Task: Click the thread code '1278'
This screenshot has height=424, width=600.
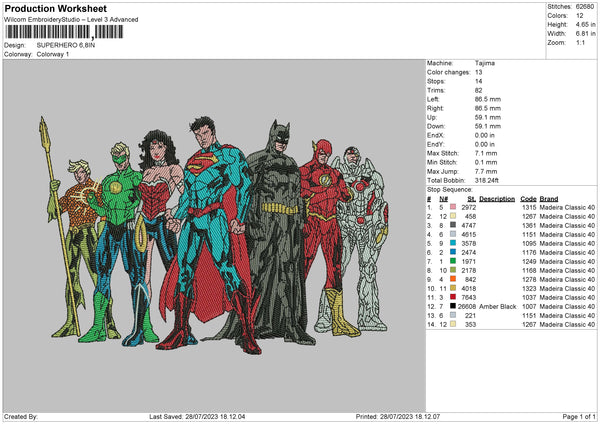Action: point(529,279)
